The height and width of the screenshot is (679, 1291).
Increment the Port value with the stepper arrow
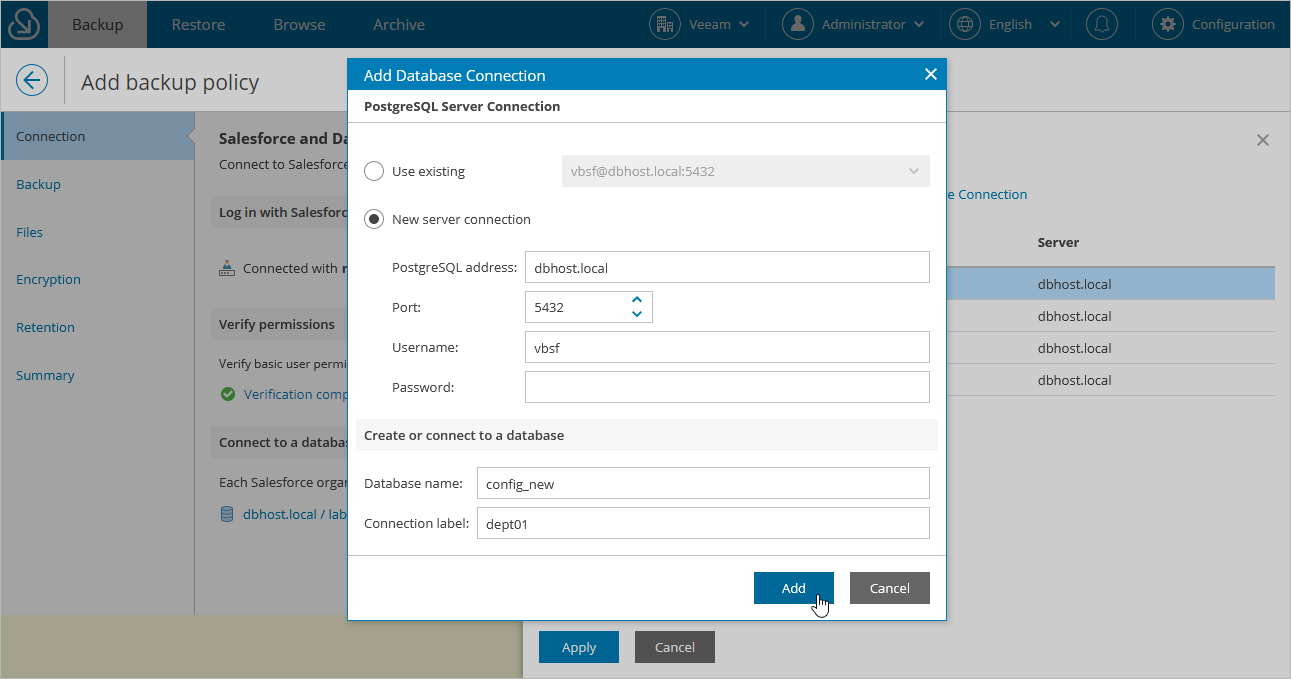636,300
